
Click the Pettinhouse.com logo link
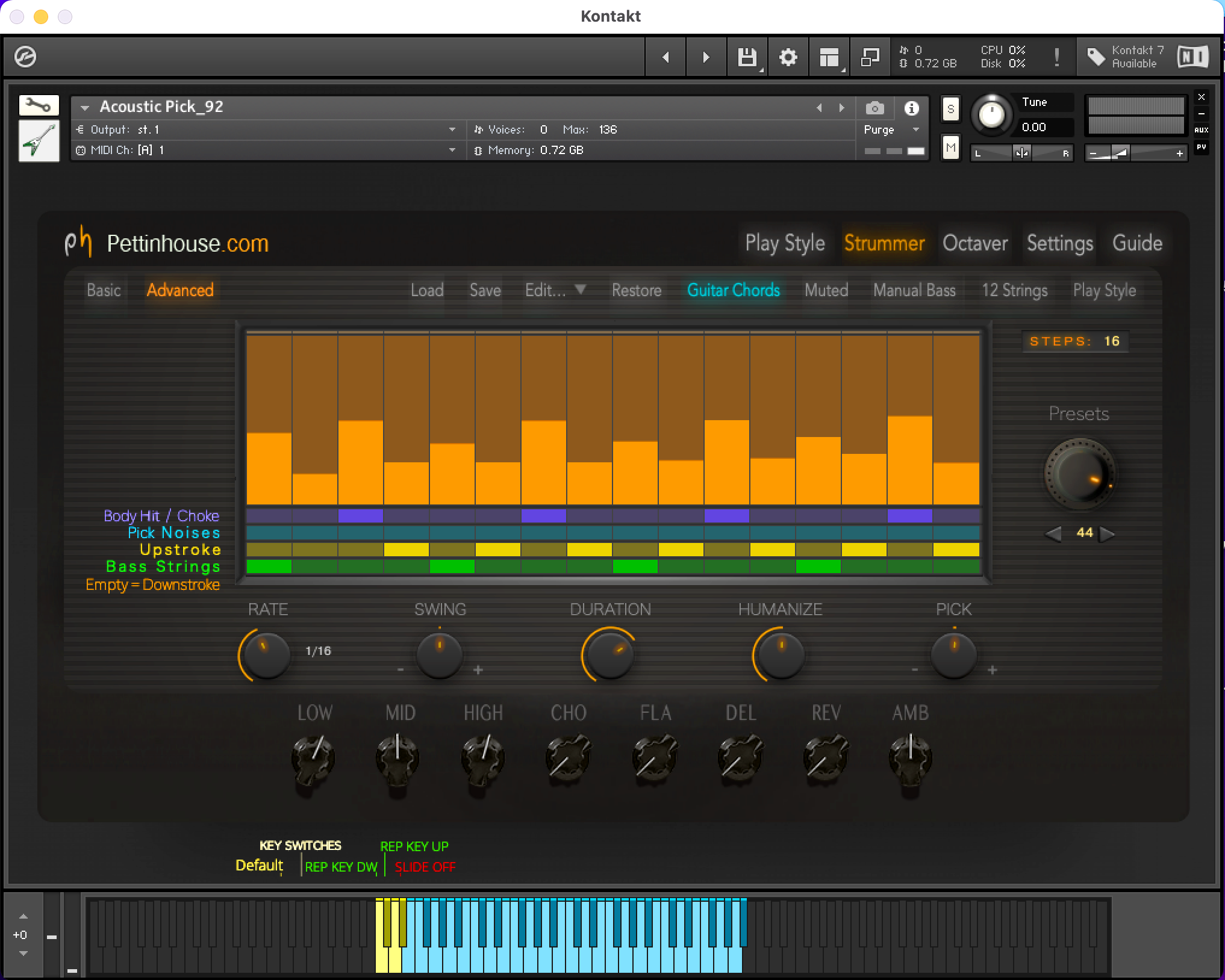pyautogui.click(x=167, y=243)
